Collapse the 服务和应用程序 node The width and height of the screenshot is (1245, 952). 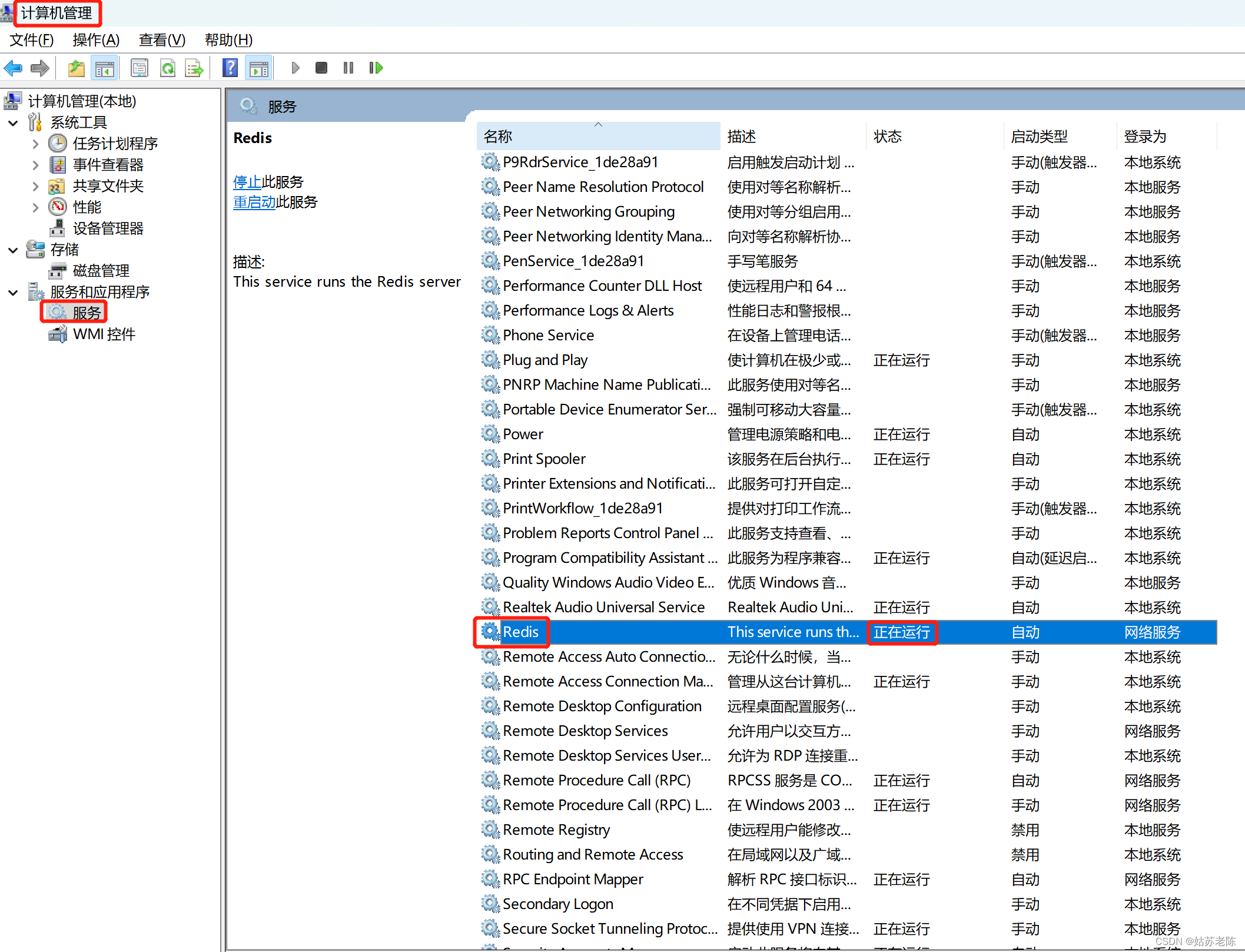click(x=13, y=293)
